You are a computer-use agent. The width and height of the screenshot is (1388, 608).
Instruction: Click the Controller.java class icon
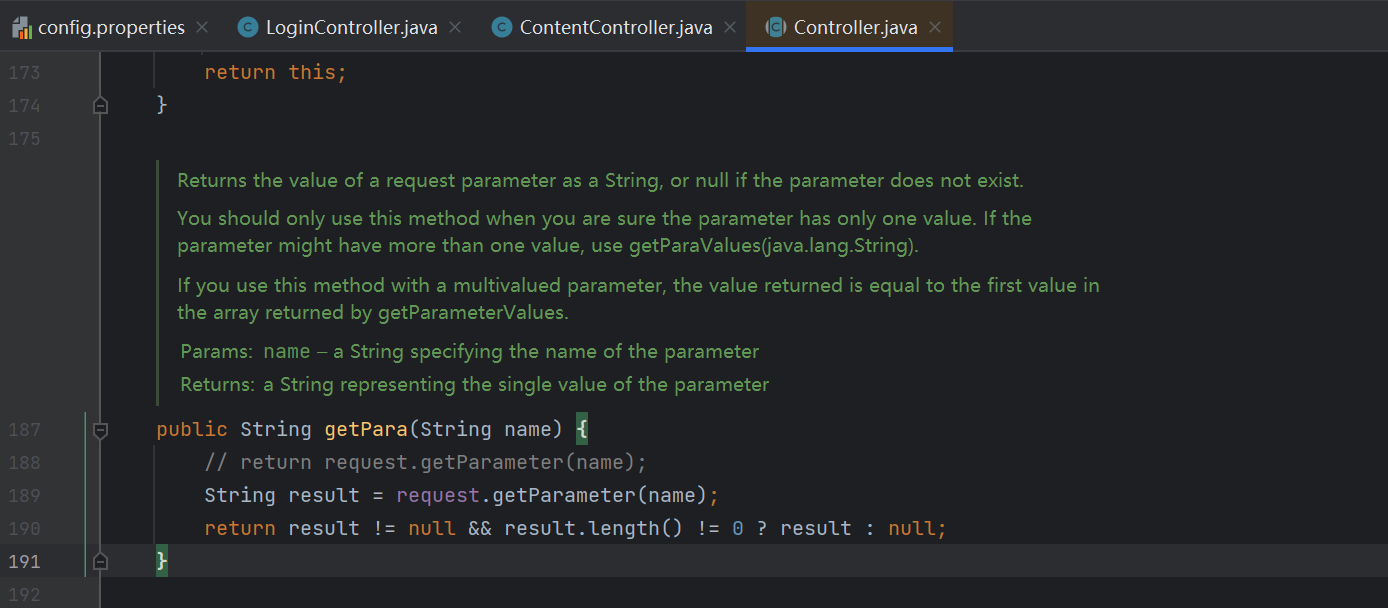click(x=775, y=27)
